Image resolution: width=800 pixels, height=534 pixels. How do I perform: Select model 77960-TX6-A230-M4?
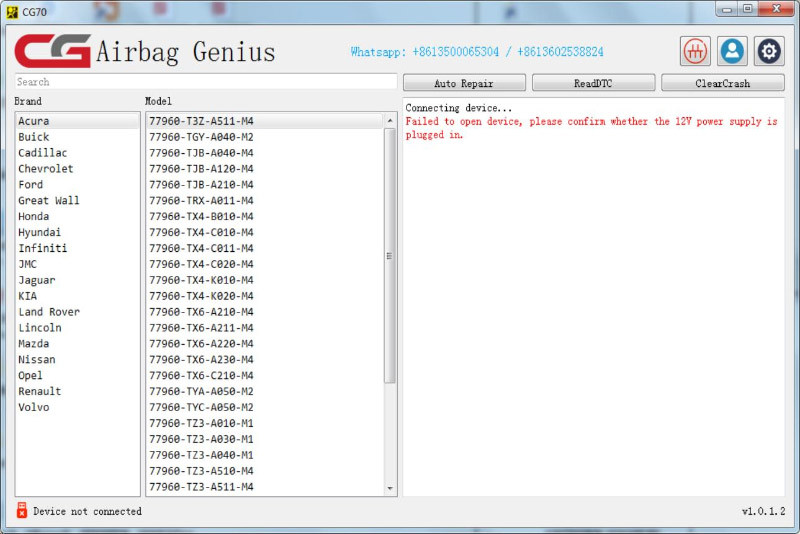tap(265, 360)
